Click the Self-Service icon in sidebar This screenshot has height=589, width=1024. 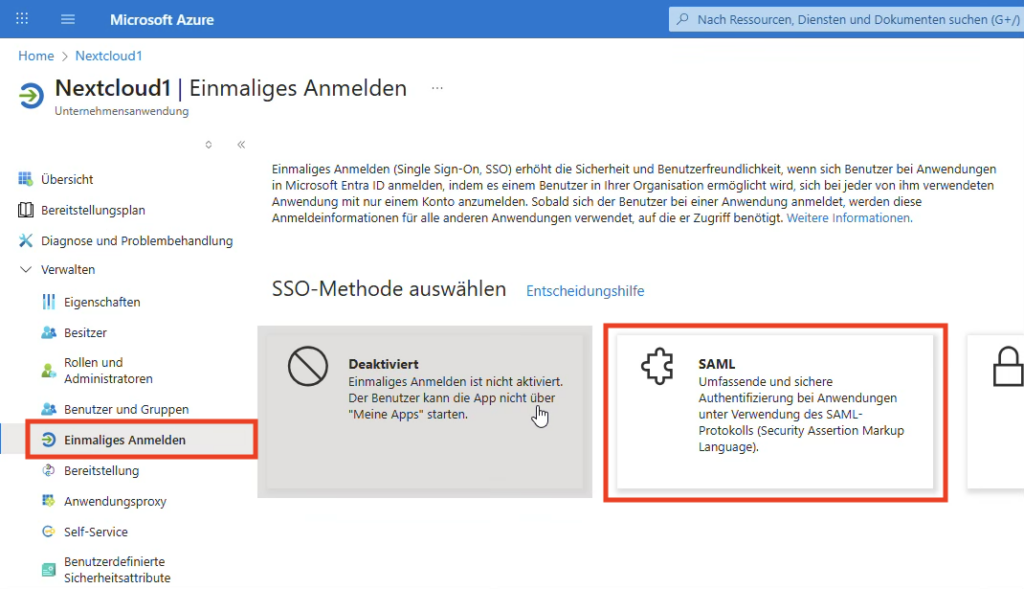tap(49, 532)
